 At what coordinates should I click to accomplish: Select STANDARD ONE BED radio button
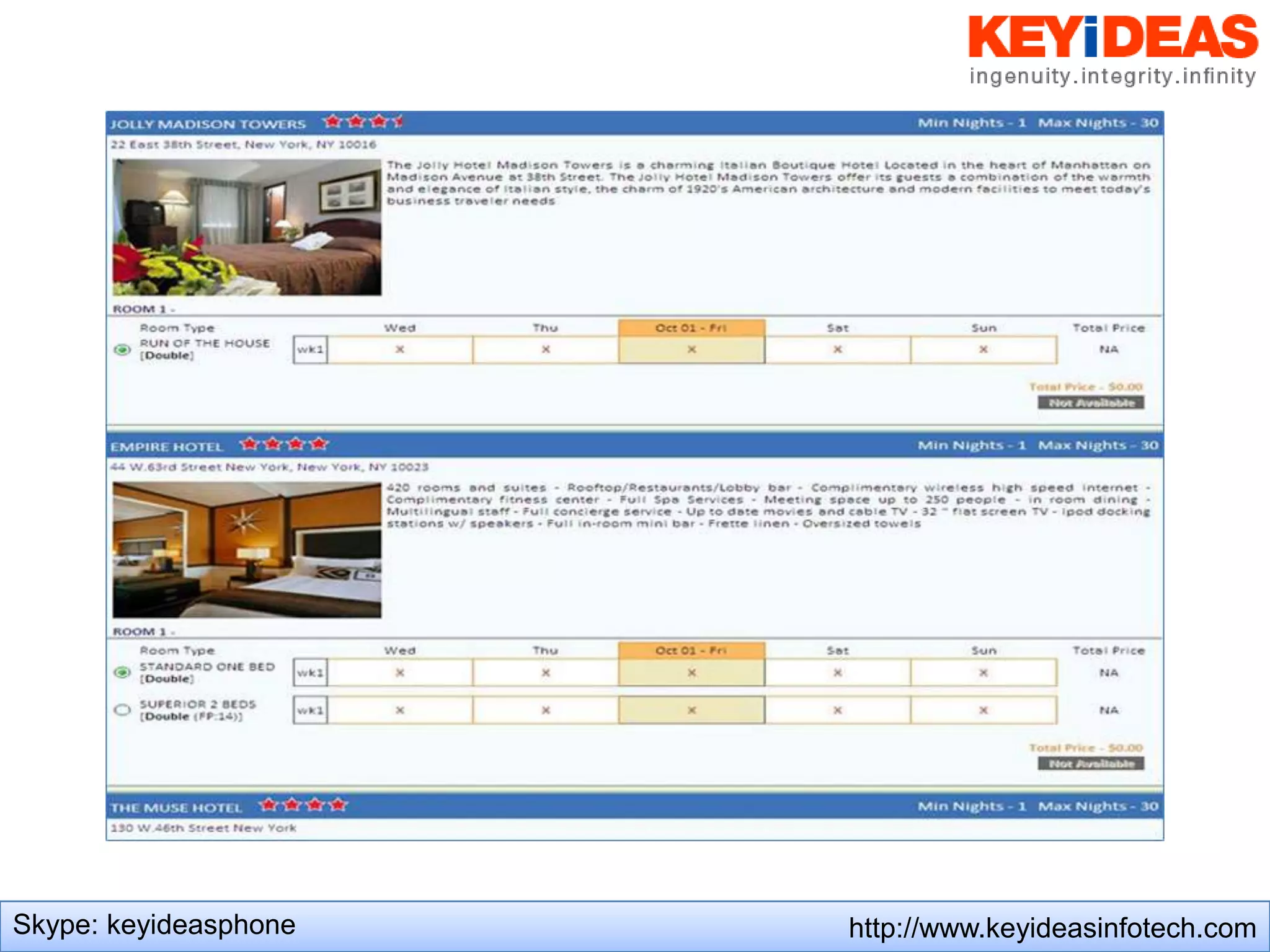pos(123,672)
